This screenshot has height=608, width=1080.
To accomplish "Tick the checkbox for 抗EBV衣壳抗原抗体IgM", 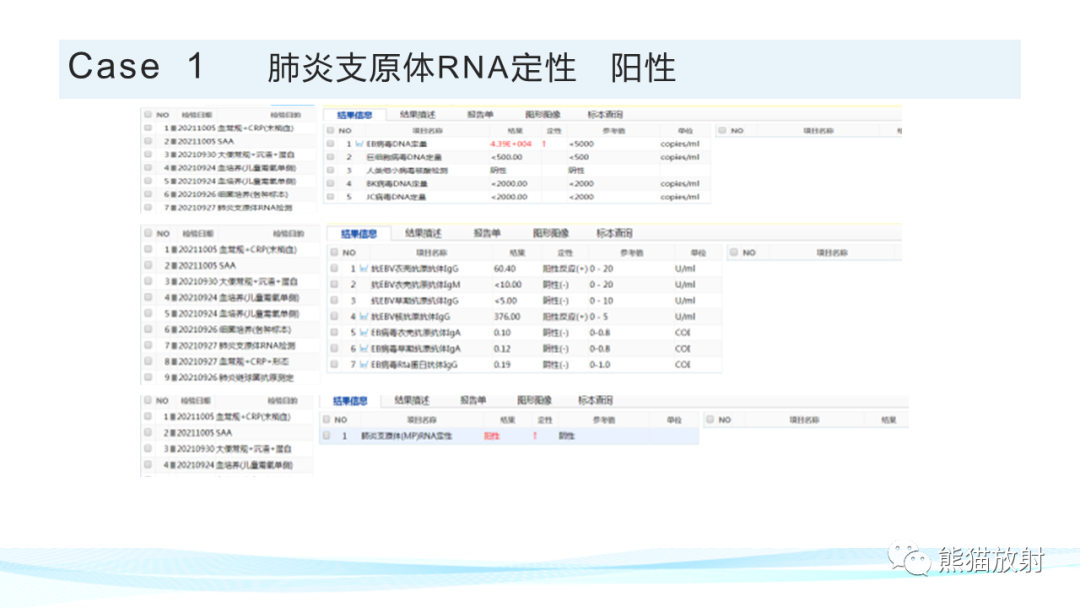I will [x=335, y=284].
